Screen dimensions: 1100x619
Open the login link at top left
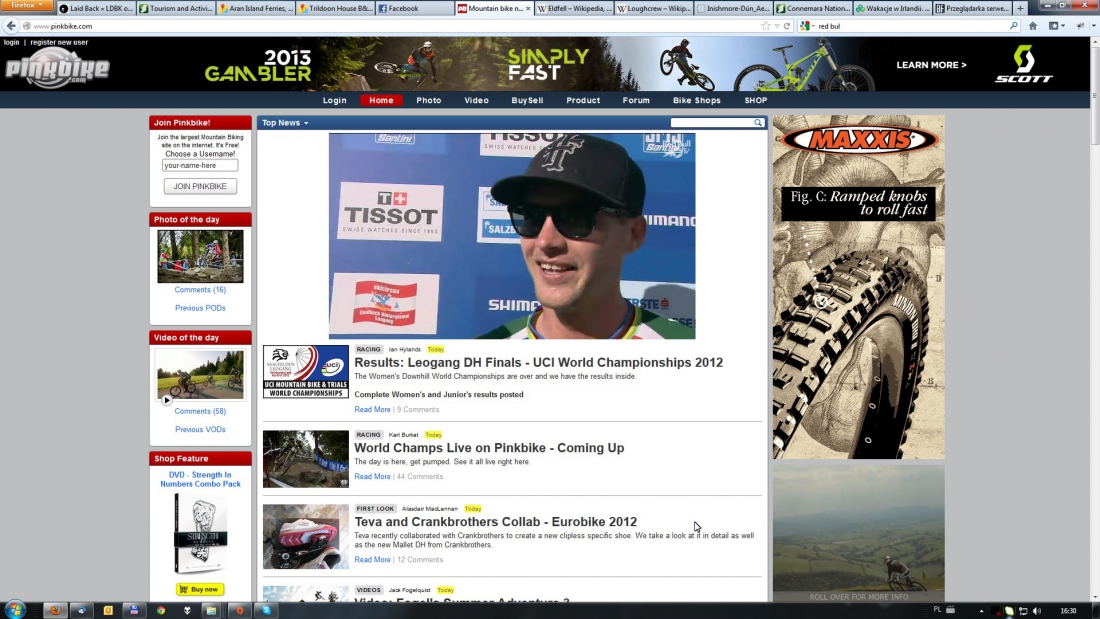[11, 42]
